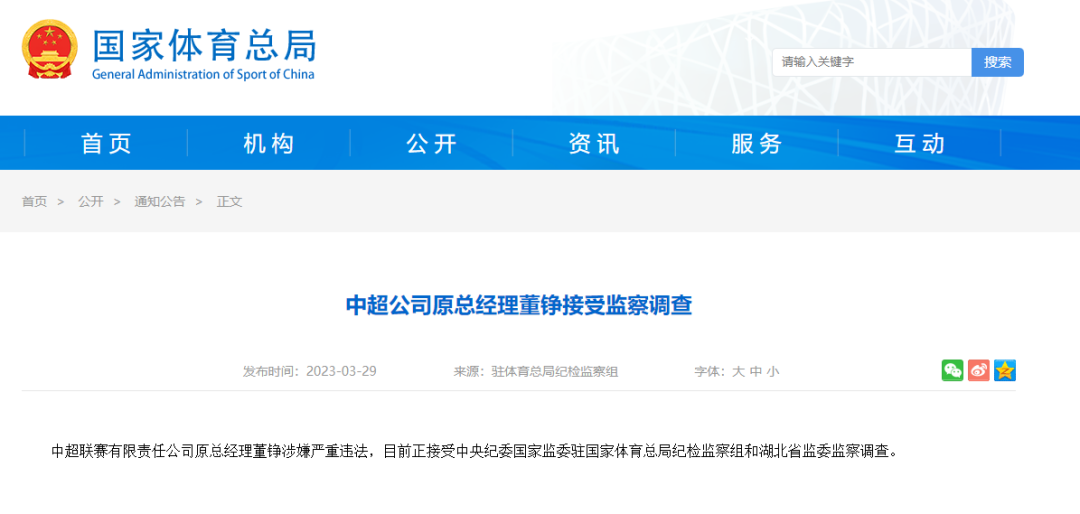Focus the 请输入关键字 search field
The image size is (1080, 514).
click(x=871, y=62)
